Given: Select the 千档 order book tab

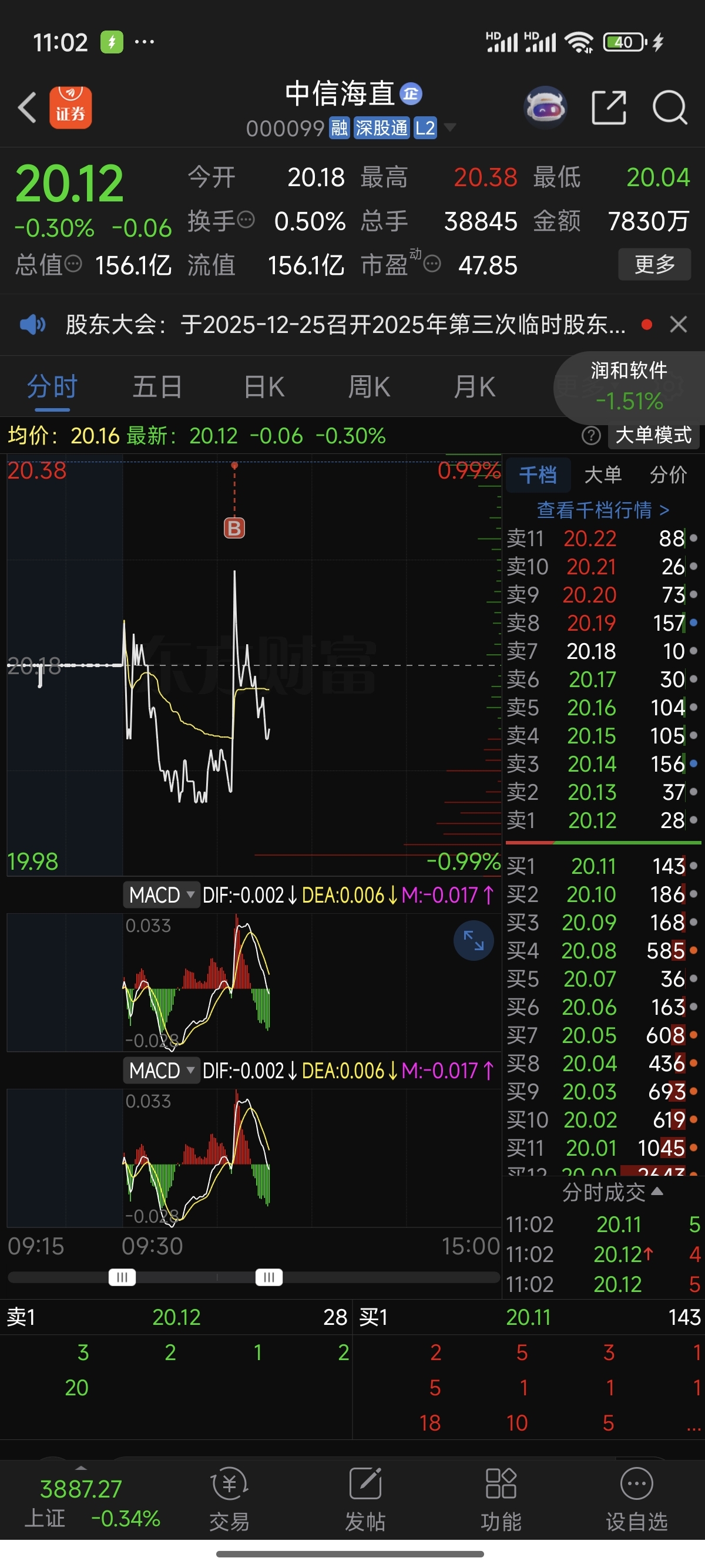Looking at the screenshot, I should tap(538, 475).
